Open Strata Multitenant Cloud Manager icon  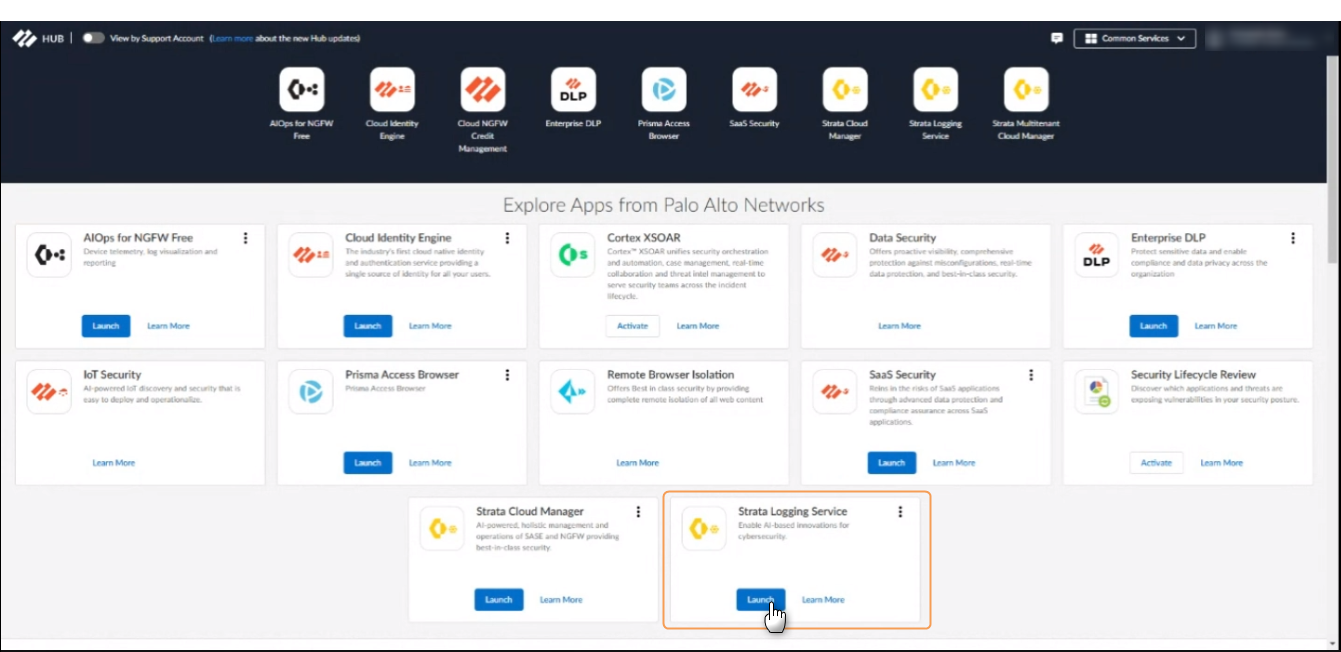click(x=1026, y=90)
